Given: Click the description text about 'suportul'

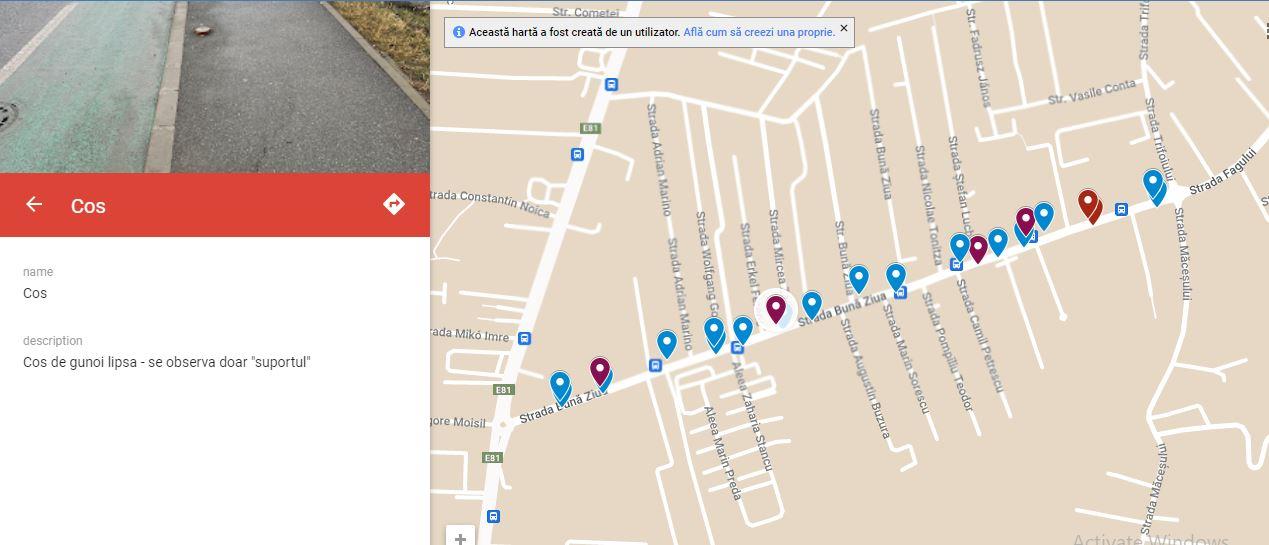Looking at the screenshot, I should [x=167, y=361].
